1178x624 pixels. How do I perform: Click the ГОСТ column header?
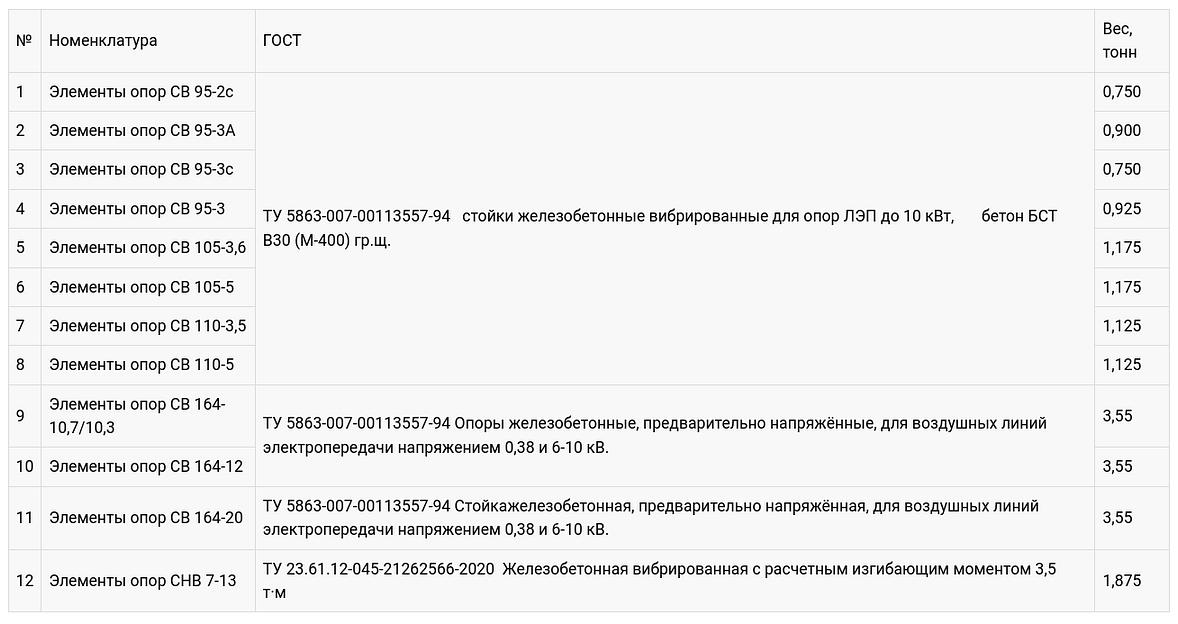(x=282, y=41)
